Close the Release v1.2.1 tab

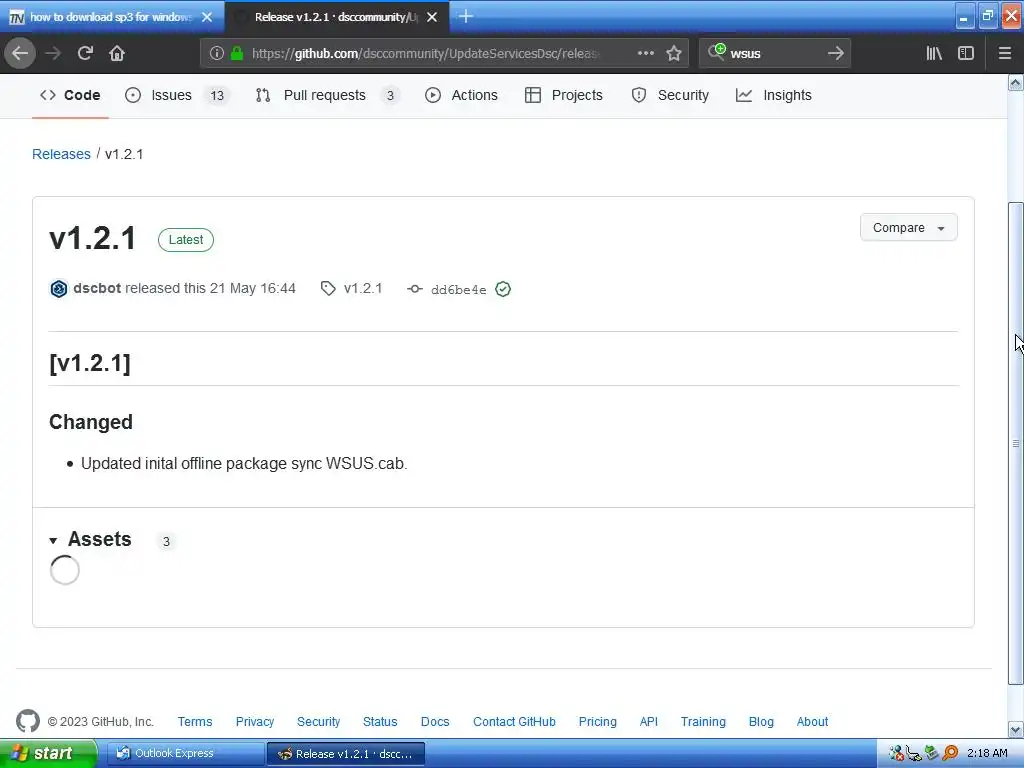click(x=432, y=17)
